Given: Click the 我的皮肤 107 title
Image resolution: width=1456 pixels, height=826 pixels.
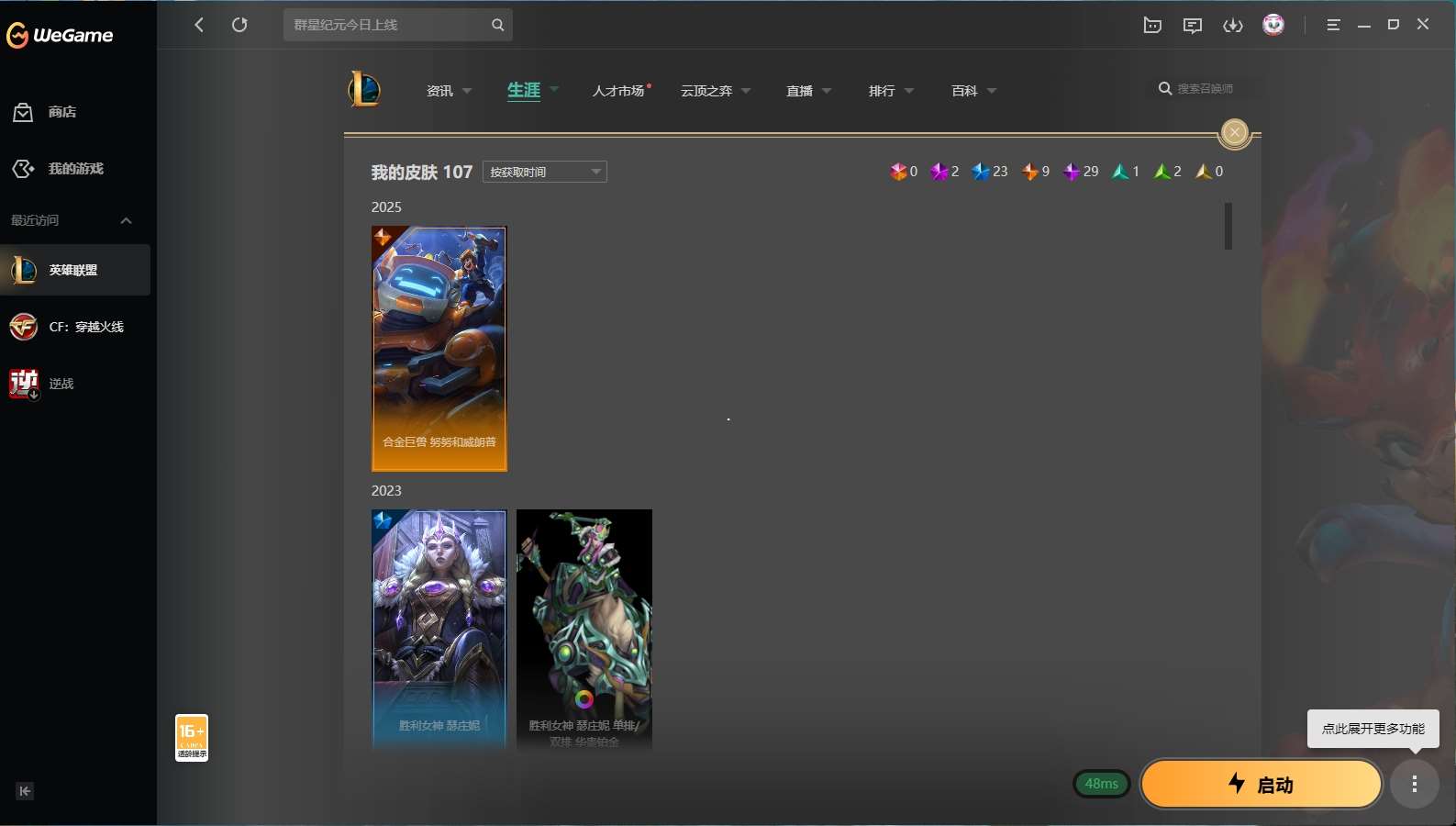Looking at the screenshot, I should (422, 172).
